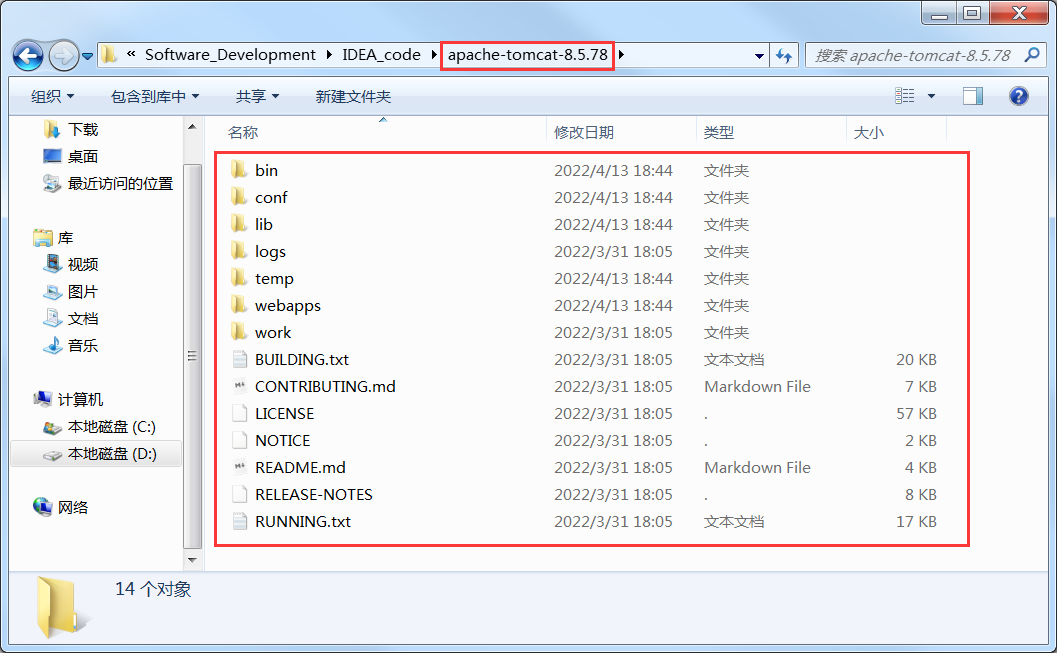Screen dimensions: 1057x653
Task: Click the navigation pane scrollbar down arrow
Action: pos(192,560)
